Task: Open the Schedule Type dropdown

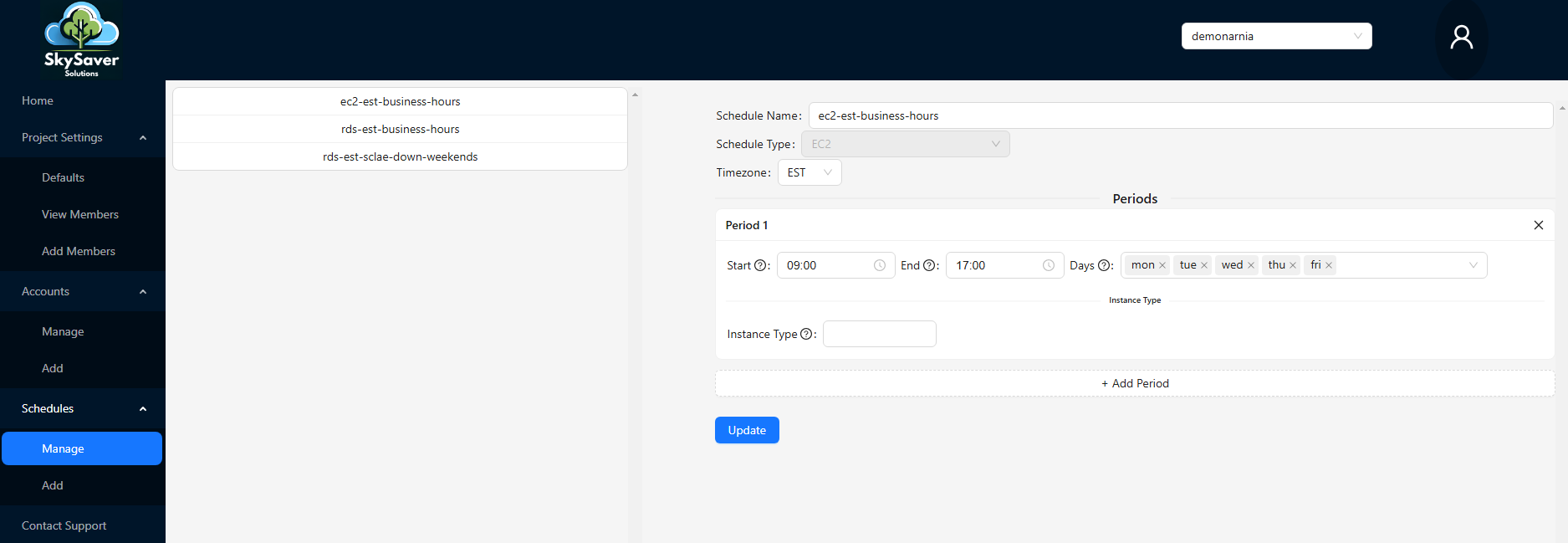Action: click(905, 144)
